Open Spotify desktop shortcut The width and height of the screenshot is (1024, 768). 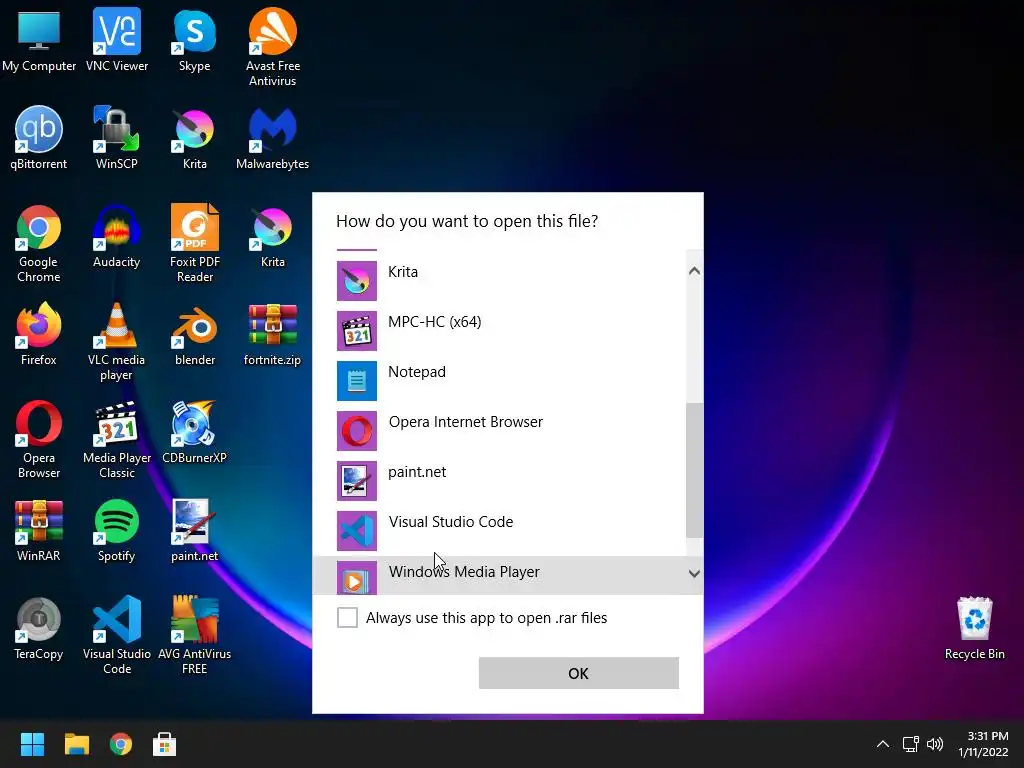click(116, 530)
